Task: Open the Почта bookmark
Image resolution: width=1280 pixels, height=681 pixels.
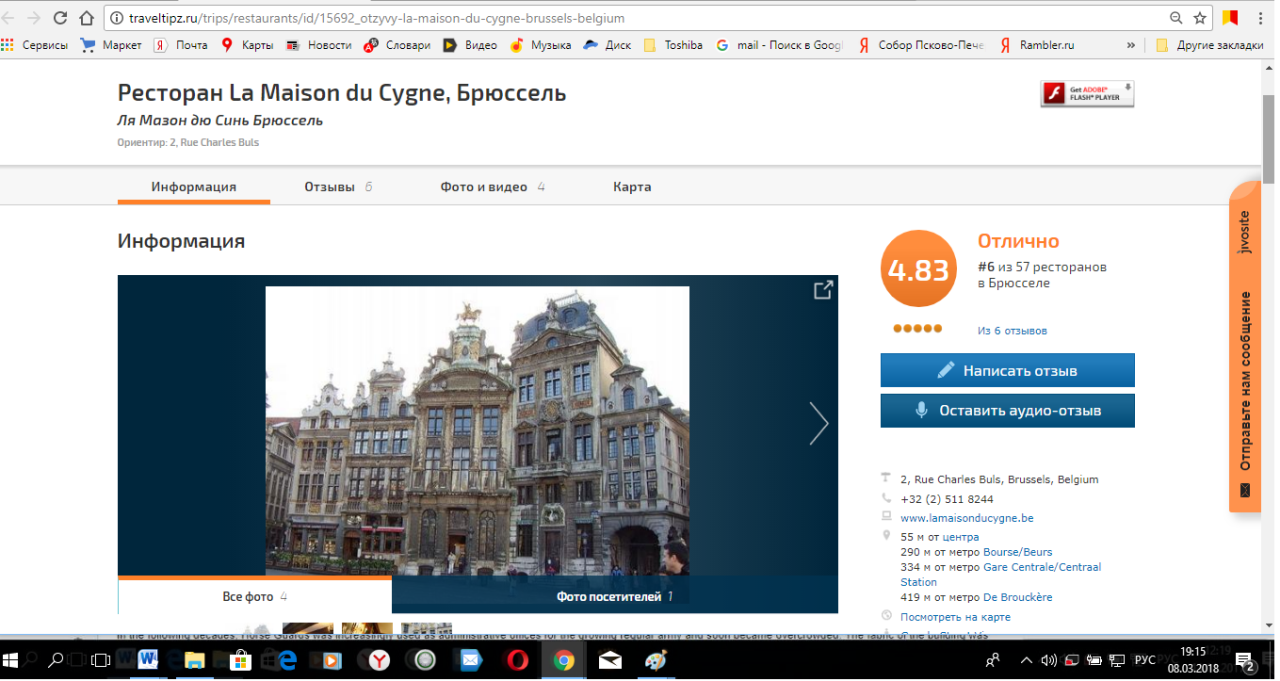Action: tap(181, 45)
